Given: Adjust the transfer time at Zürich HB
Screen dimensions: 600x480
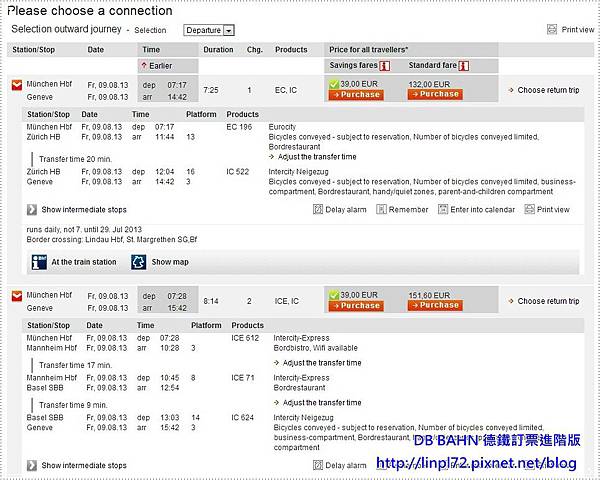Looking at the screenshot, I should tap(313, 157).
